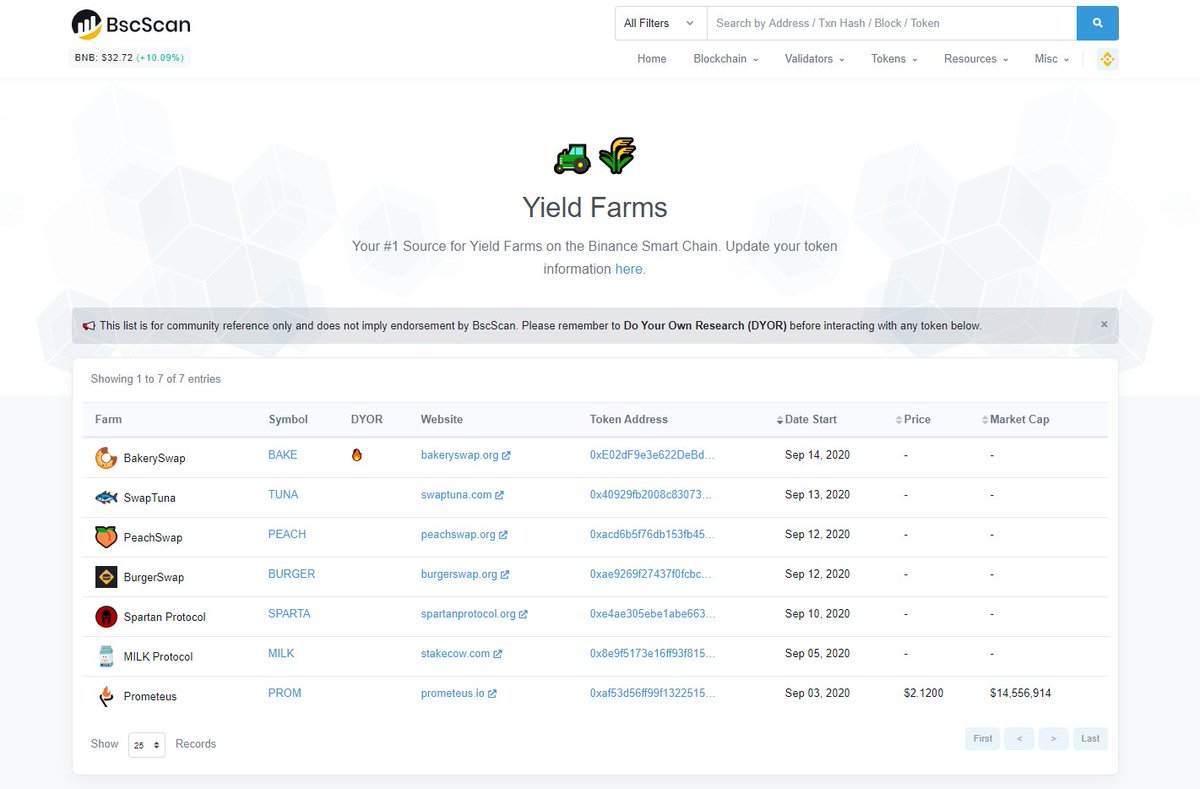
Task: Sort table by Price column
Action: click(x=913, y=420)
